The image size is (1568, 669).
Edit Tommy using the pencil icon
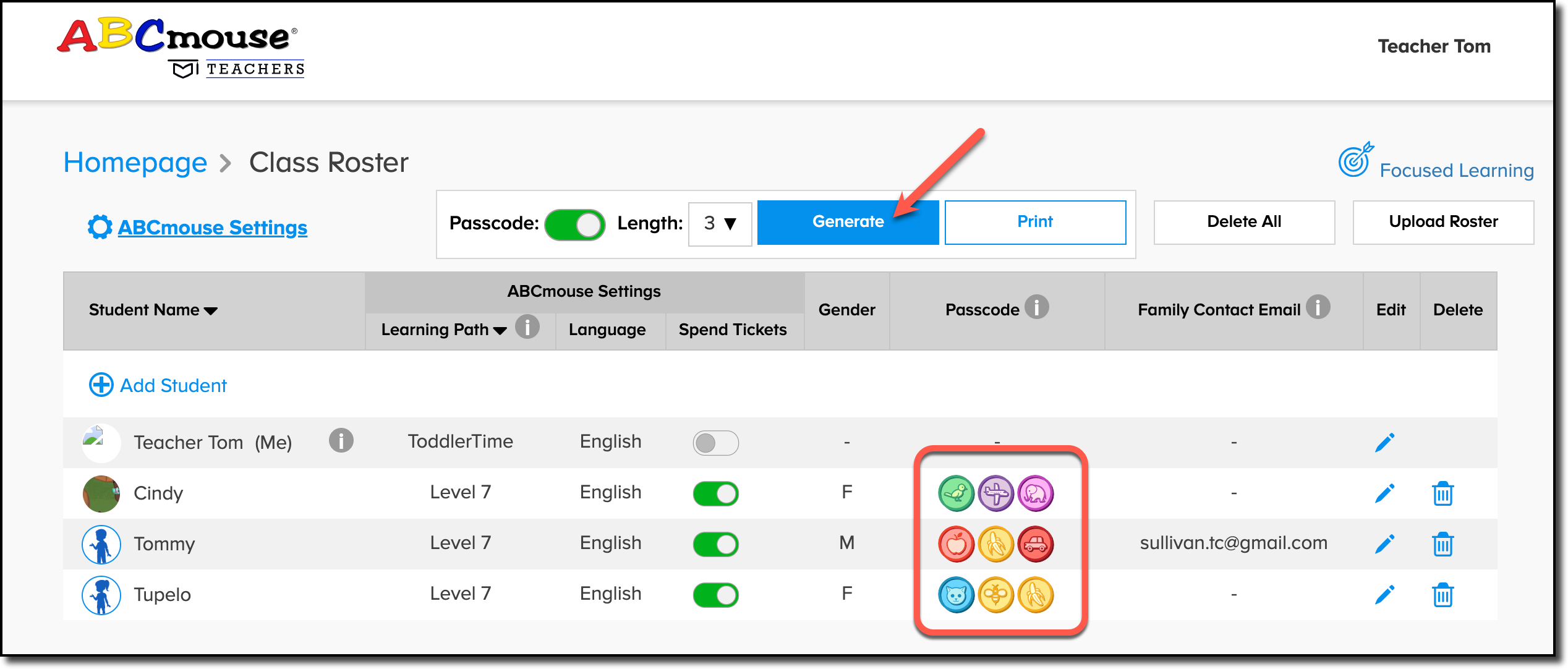pyautogui.click(x=1385, y=544)
